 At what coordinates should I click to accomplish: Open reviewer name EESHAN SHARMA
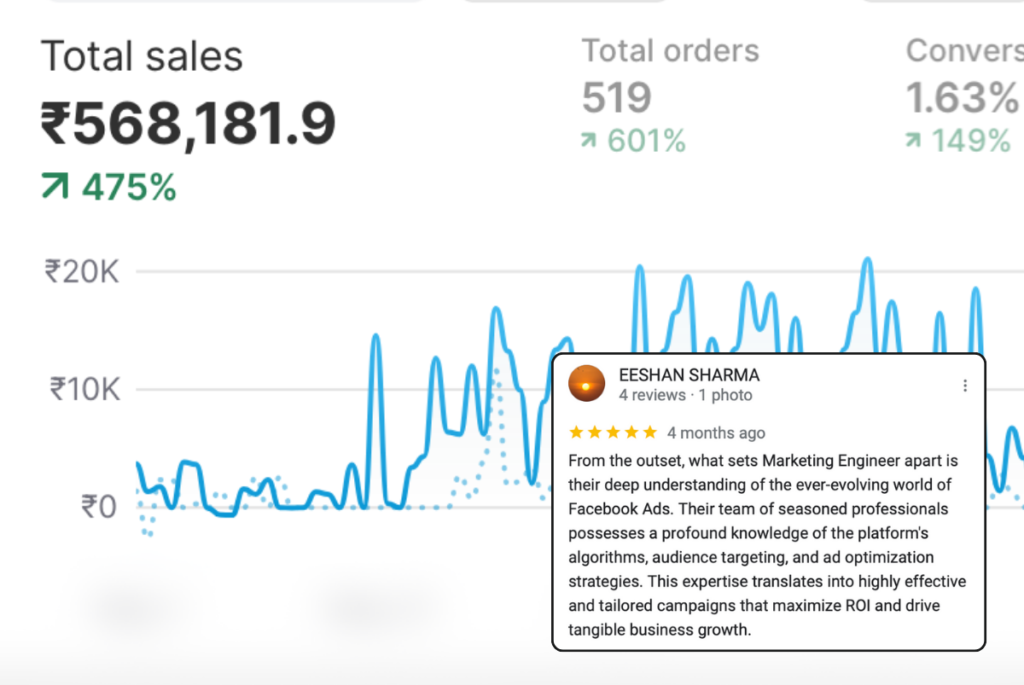pos(689,375)
